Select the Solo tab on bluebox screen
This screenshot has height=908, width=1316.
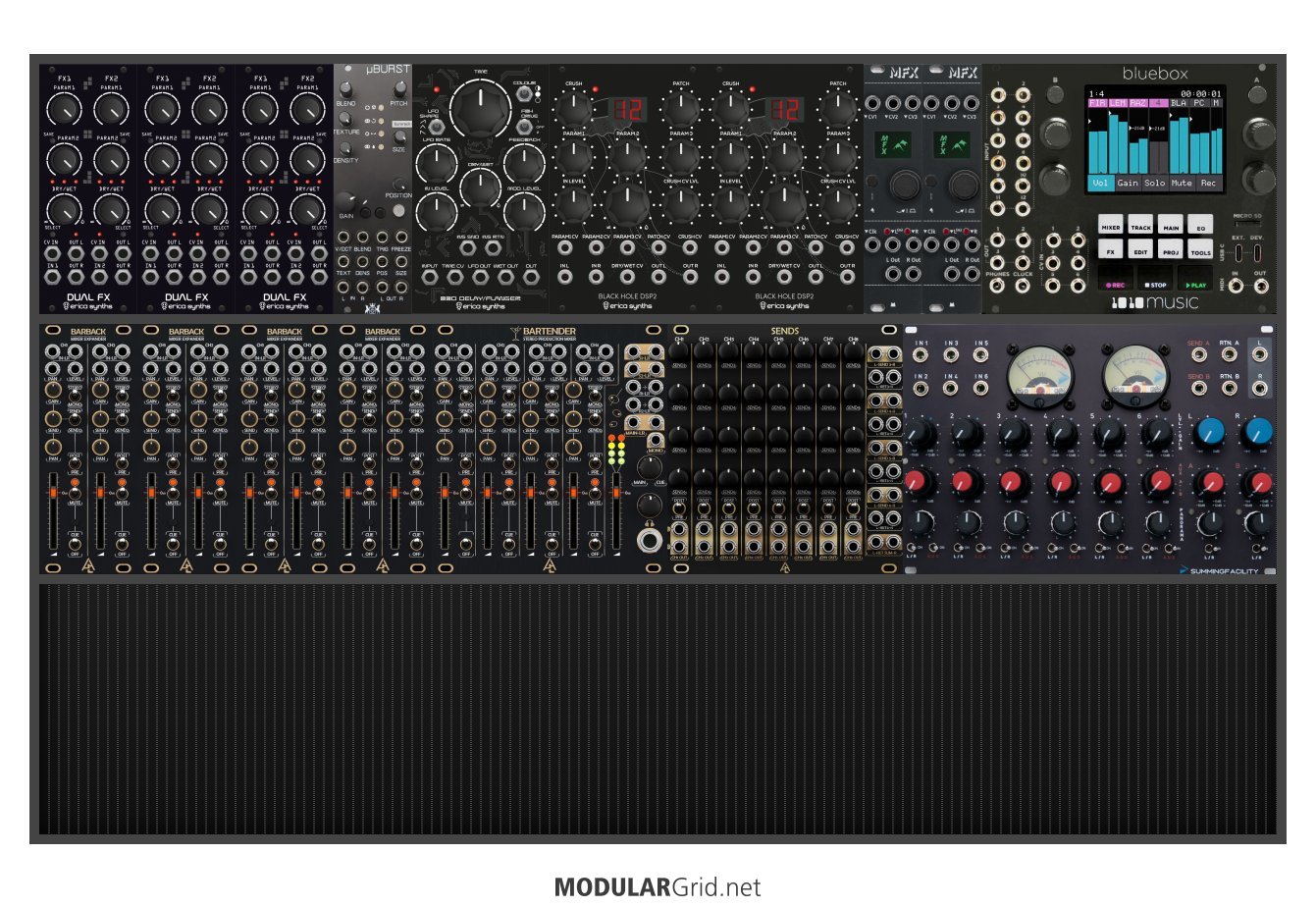click(1154, 183)
